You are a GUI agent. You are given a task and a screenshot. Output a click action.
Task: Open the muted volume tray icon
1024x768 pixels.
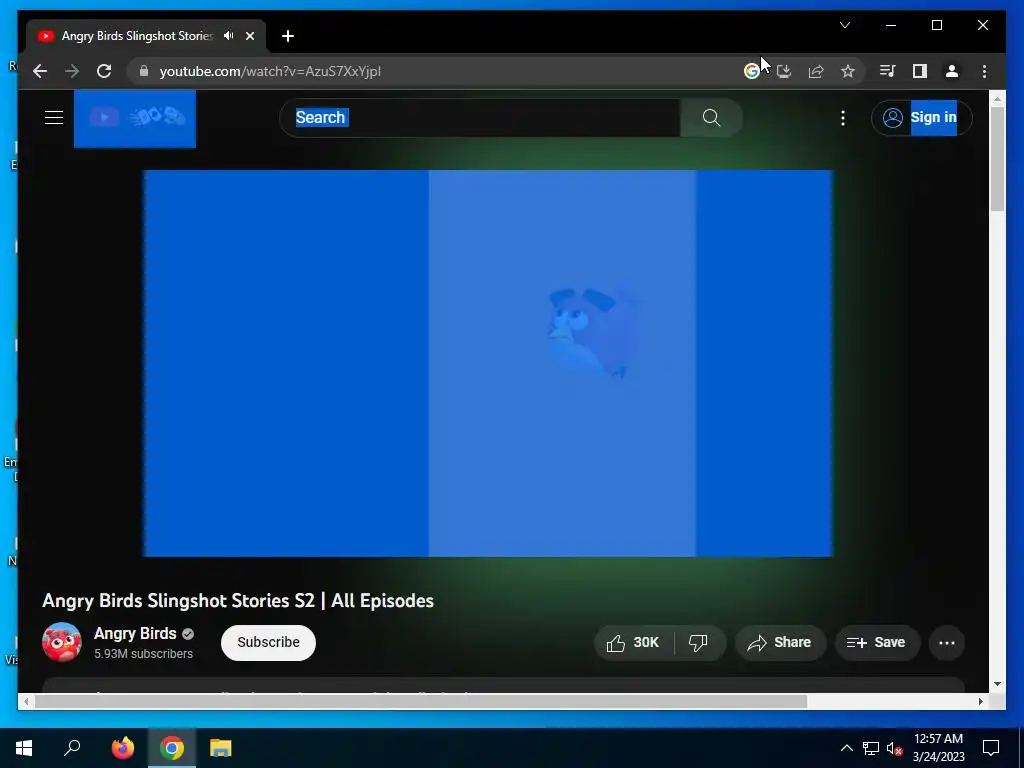coord(895,748)
